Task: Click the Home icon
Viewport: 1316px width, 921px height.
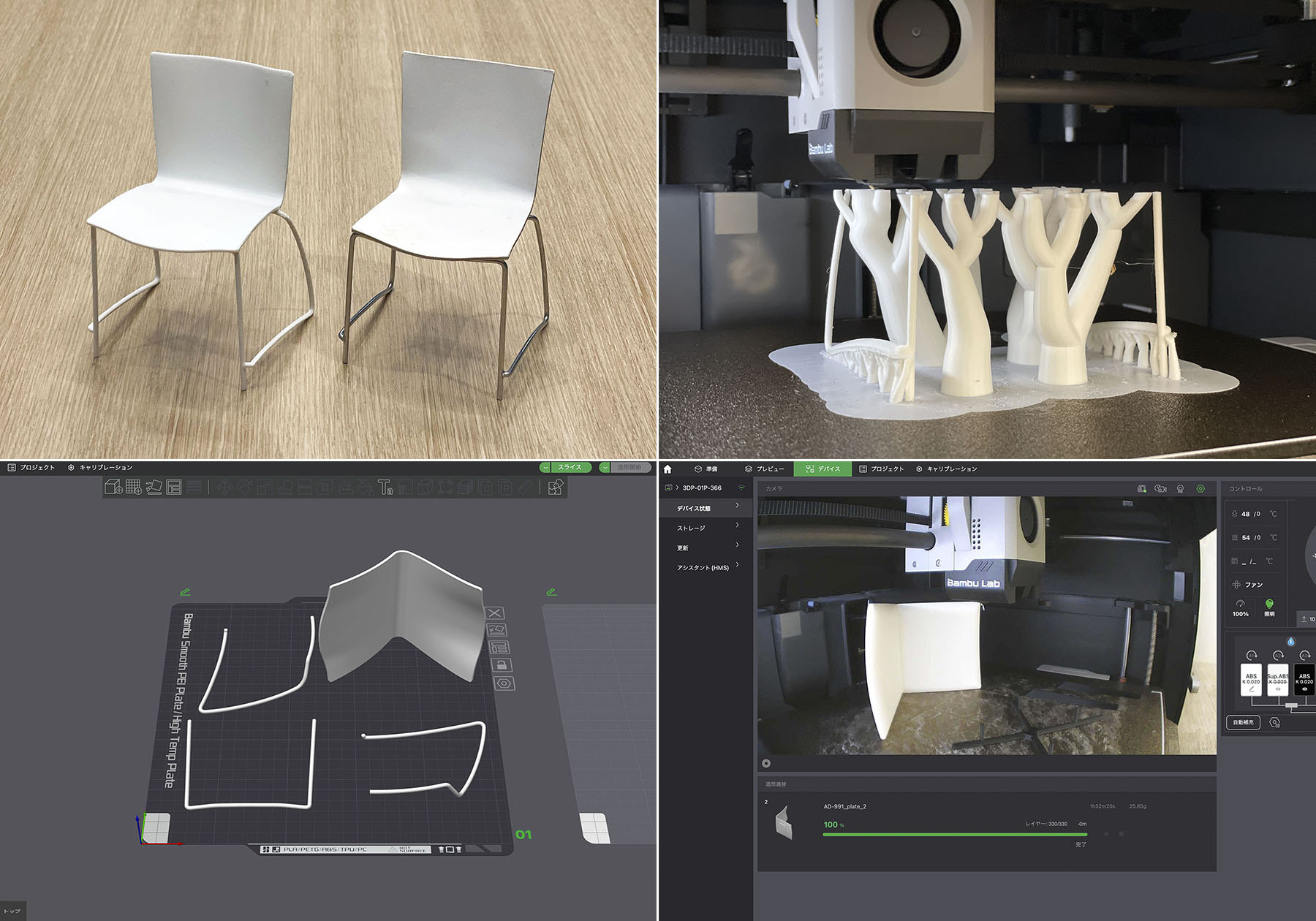Action: pos(668,469)
